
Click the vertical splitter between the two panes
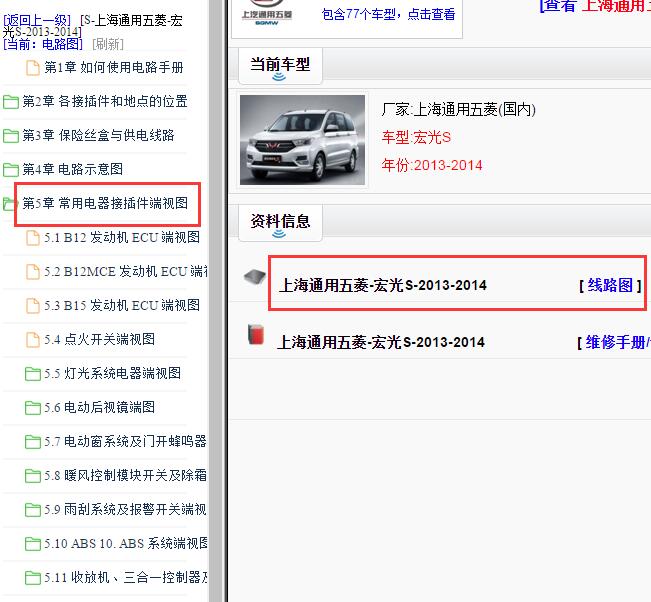click(218, 301)
